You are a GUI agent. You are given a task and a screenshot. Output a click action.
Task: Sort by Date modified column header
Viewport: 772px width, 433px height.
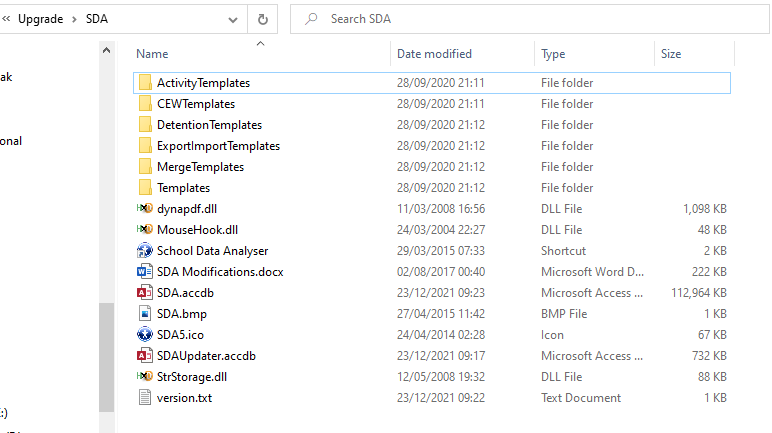[434, 54]
